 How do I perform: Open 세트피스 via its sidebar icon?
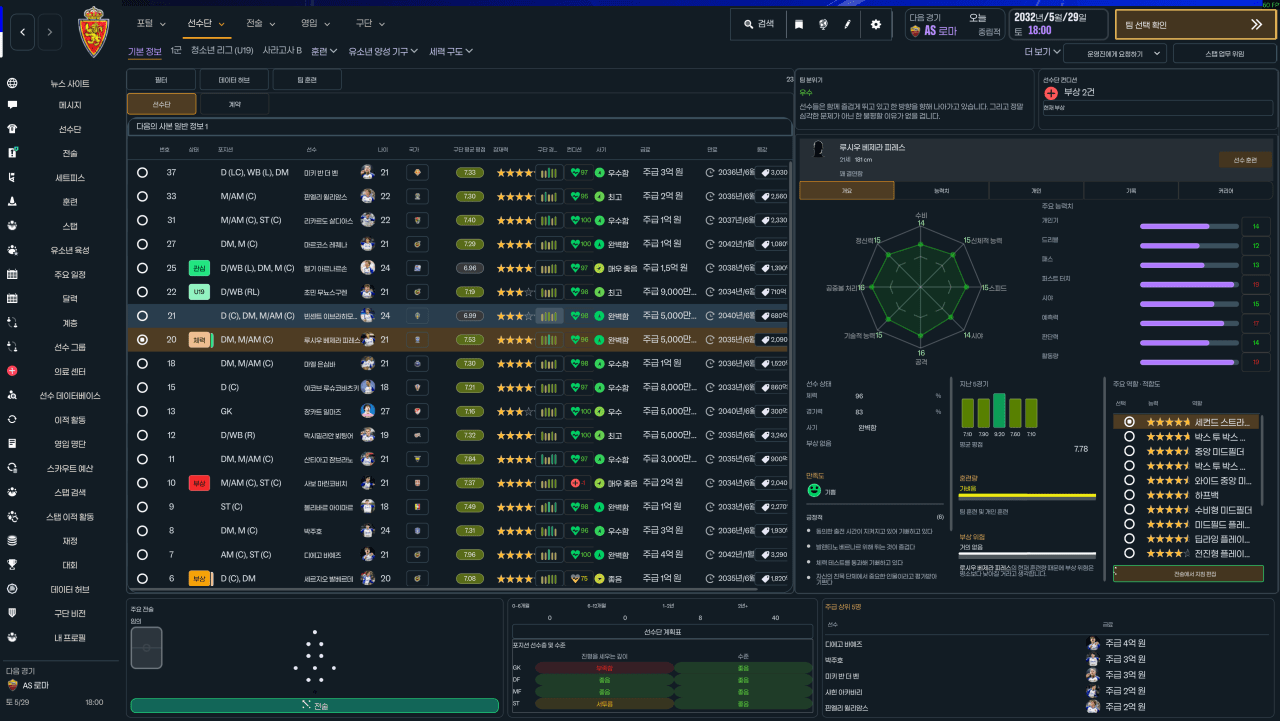click(12, 178)
